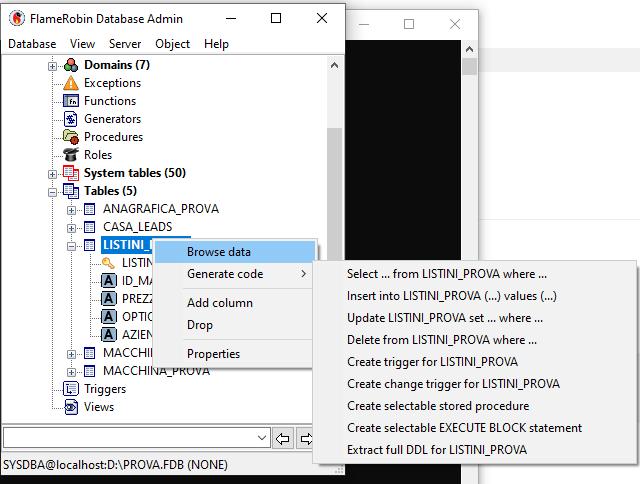
Task: Click the Drop context menu entry
Action: point(200,325)
